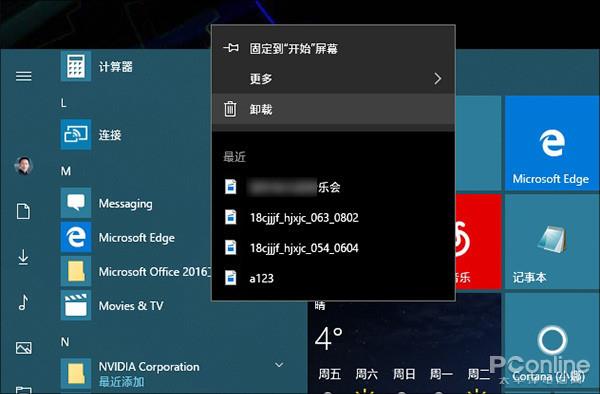The image size is (600, 394).
Task: Click the Movies & TV label
Action: 131,306
